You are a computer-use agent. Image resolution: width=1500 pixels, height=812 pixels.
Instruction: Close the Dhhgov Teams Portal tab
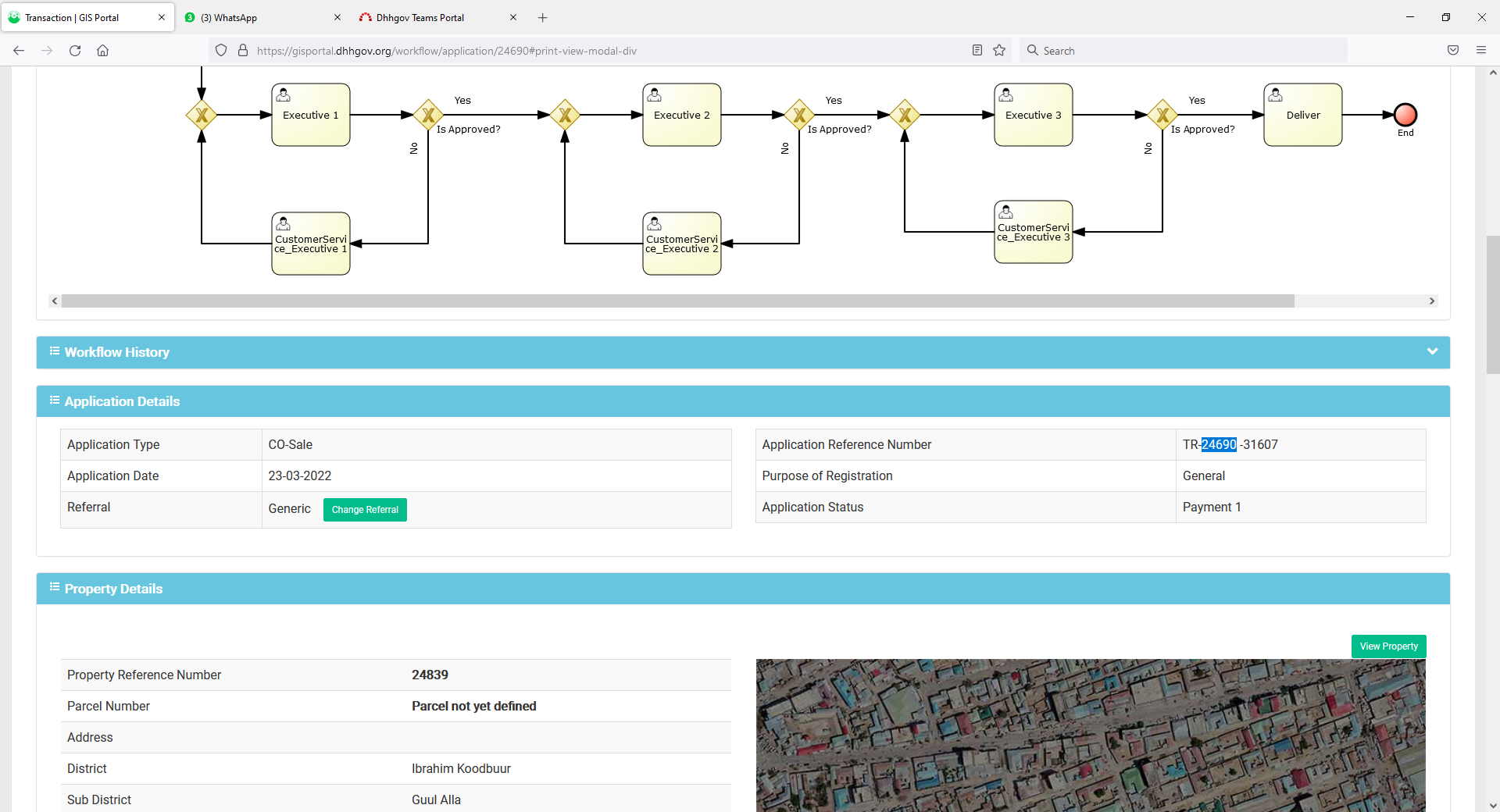[x=513, y=17]
